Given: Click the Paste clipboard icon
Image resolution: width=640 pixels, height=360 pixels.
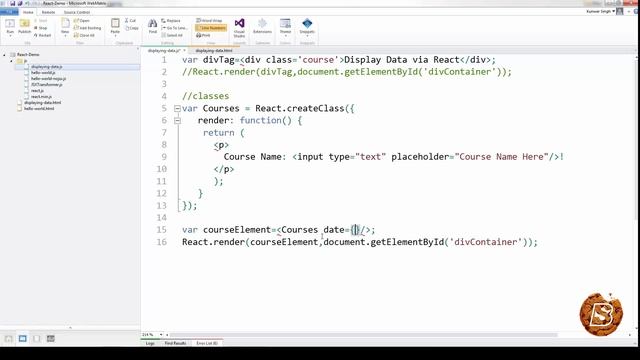Looking at the screenshot, I should [116, 24].
